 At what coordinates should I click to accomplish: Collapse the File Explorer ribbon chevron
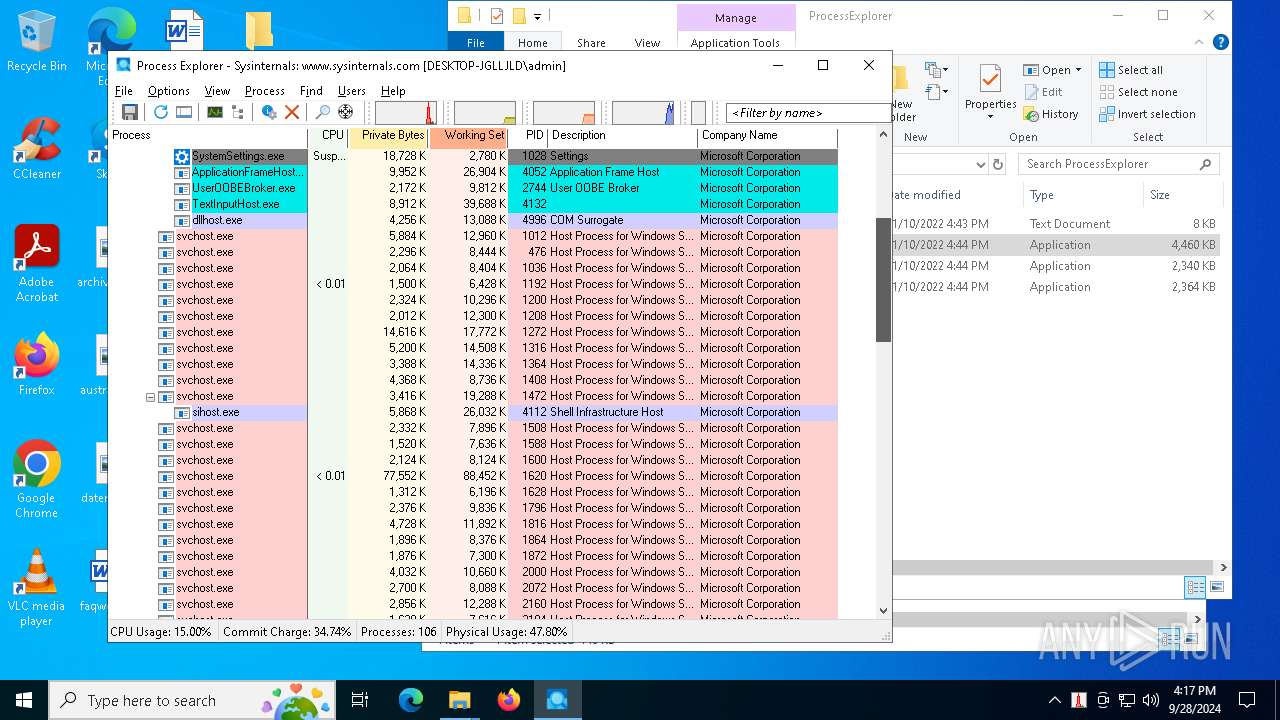[x=1200, y=42]
